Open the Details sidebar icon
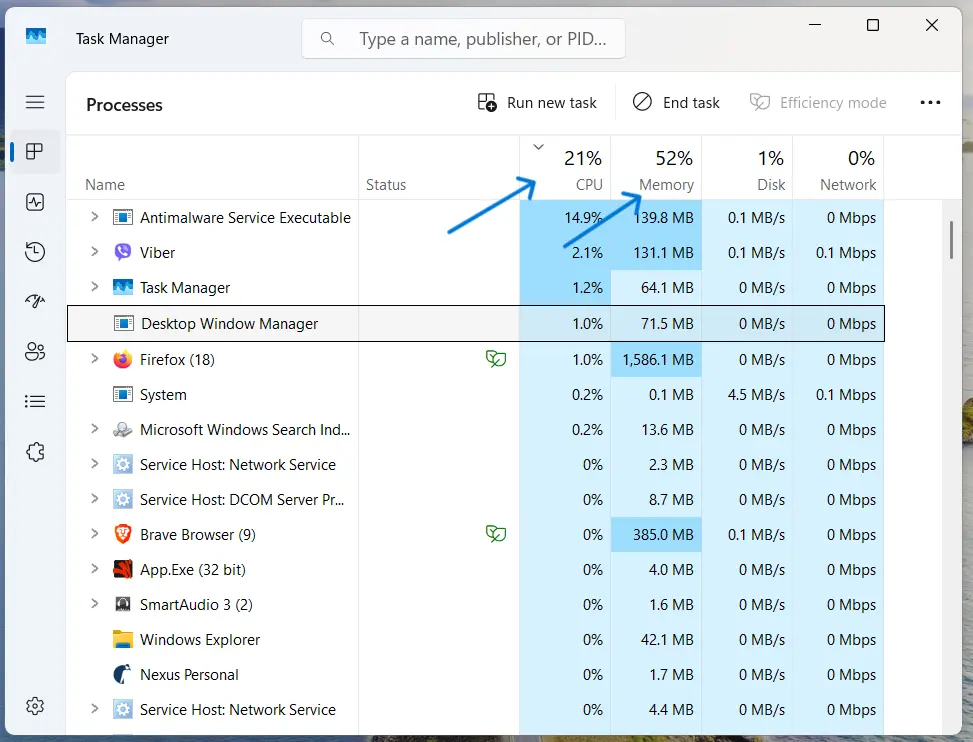973x742 pixels. 35,401
